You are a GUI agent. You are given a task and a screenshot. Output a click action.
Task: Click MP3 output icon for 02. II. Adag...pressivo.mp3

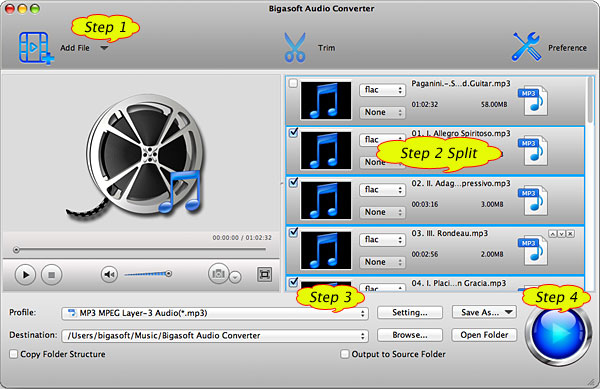click(x=533, y=200)
